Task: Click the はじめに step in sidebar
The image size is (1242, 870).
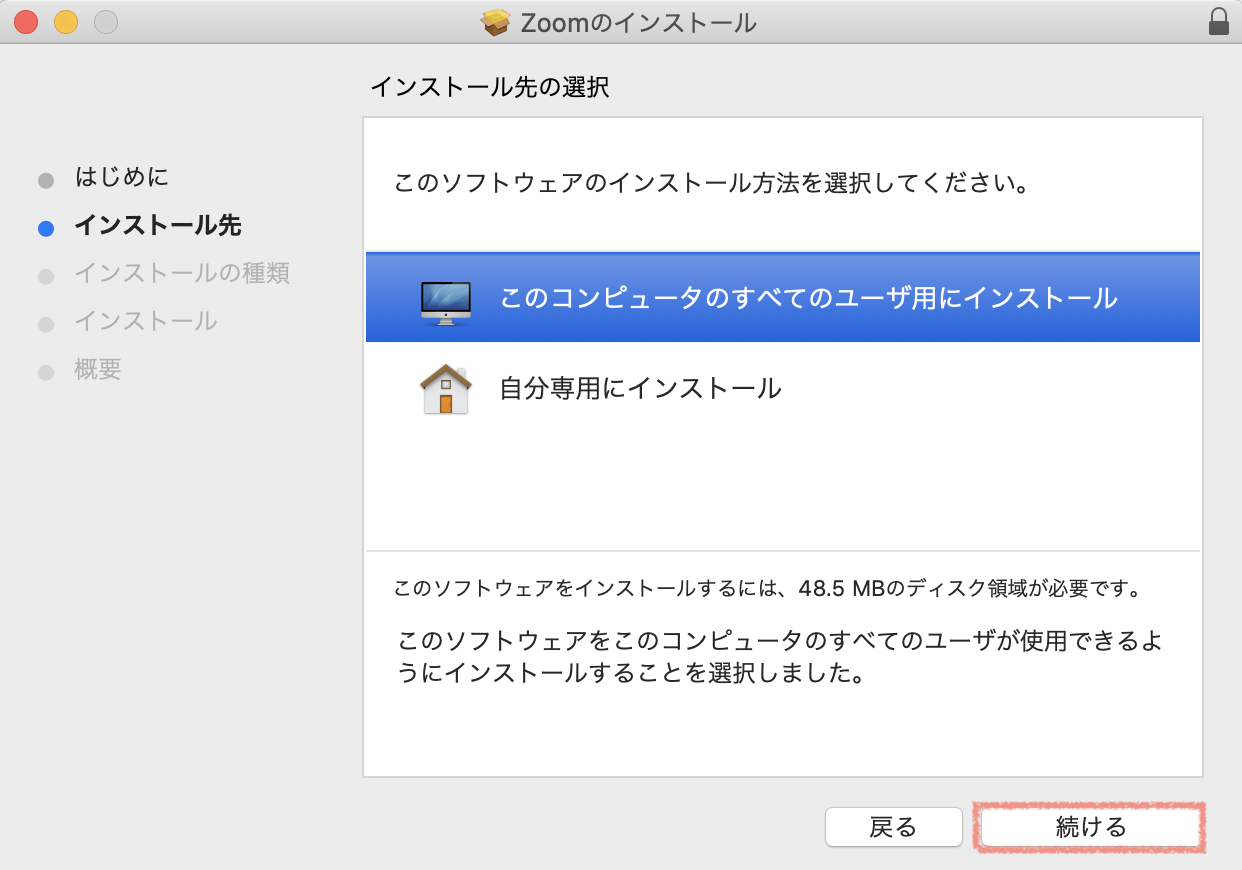Action: coord(121,178)
